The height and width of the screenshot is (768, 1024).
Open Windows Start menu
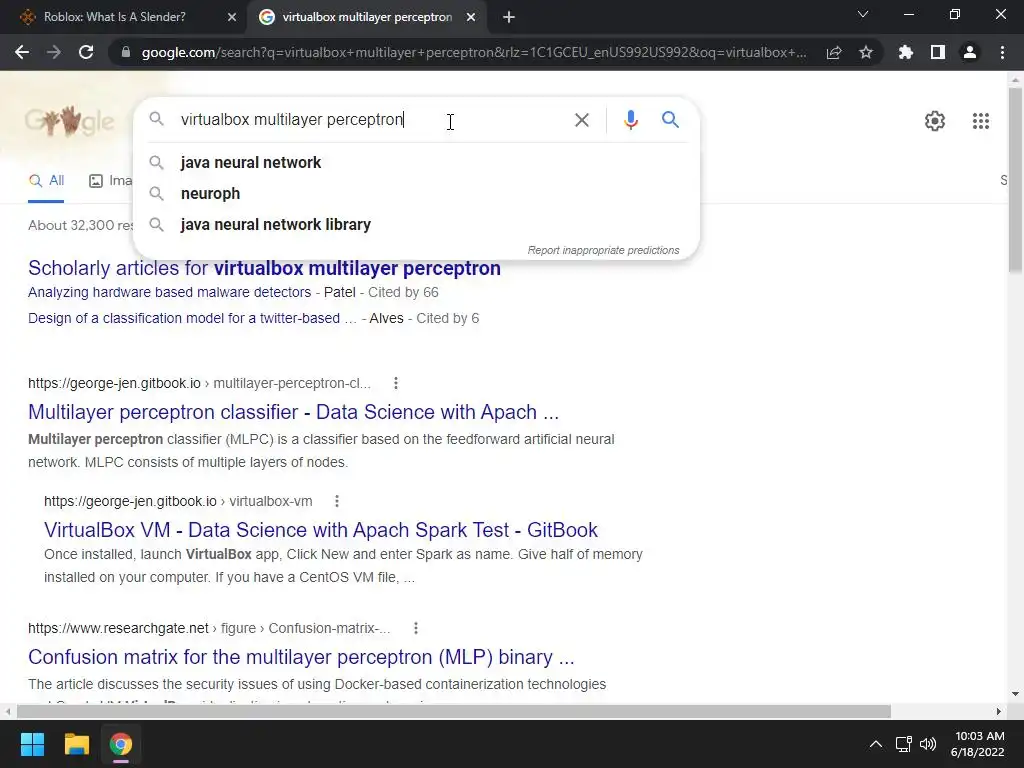pos(32,744)
